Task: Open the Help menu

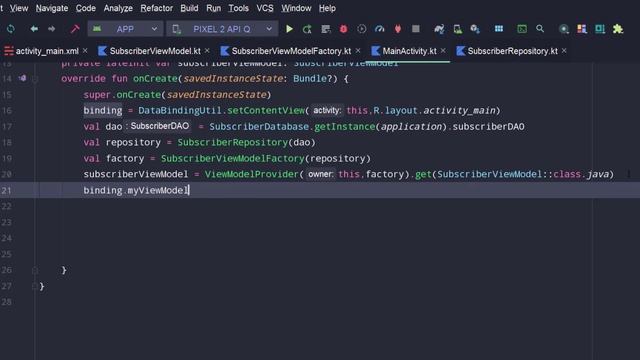Action: point(327,8)
